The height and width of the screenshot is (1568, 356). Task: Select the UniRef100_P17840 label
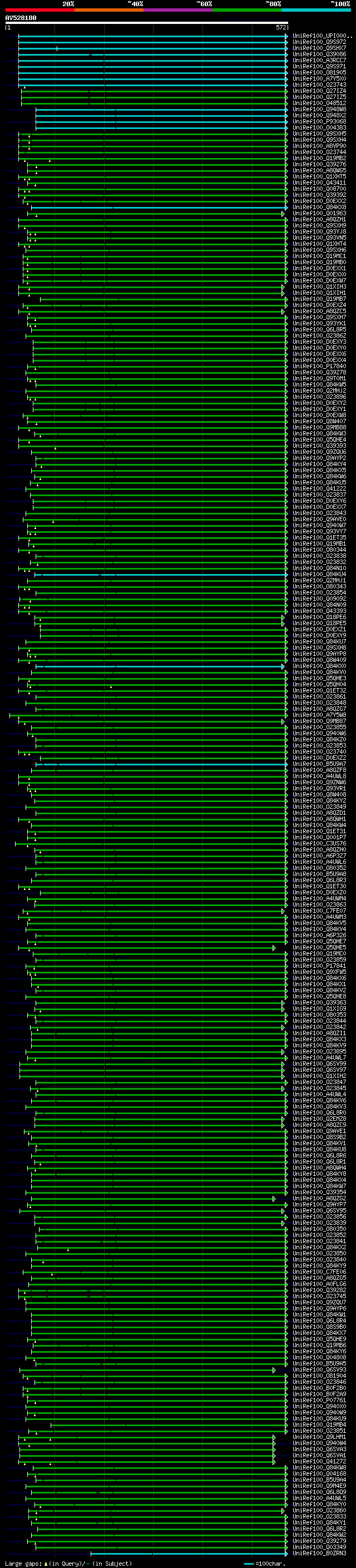(x=319, y=366)
